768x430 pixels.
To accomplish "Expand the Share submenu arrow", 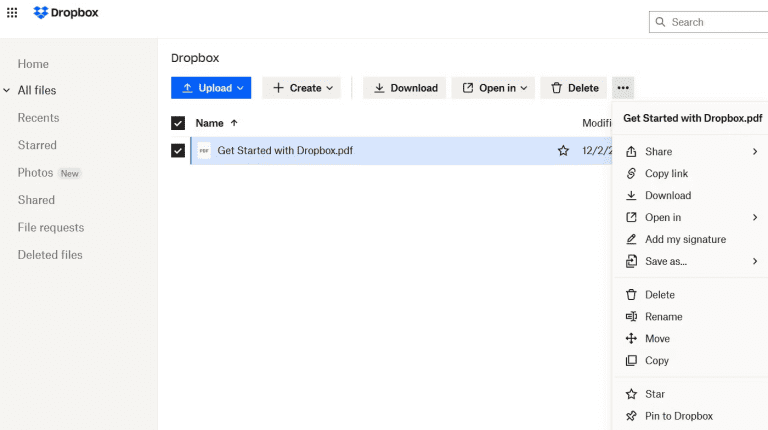I will click(755, 151).
